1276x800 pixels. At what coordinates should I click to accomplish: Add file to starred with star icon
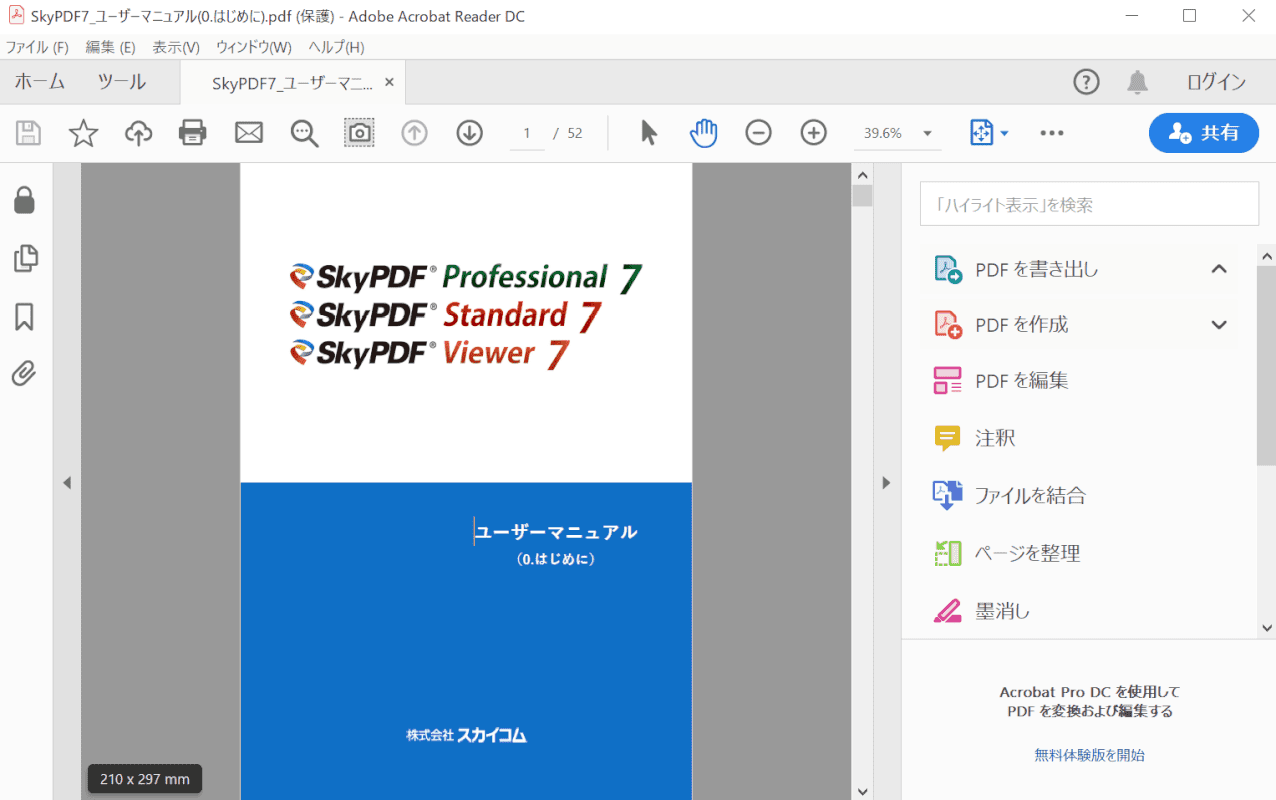coord(83,133)
